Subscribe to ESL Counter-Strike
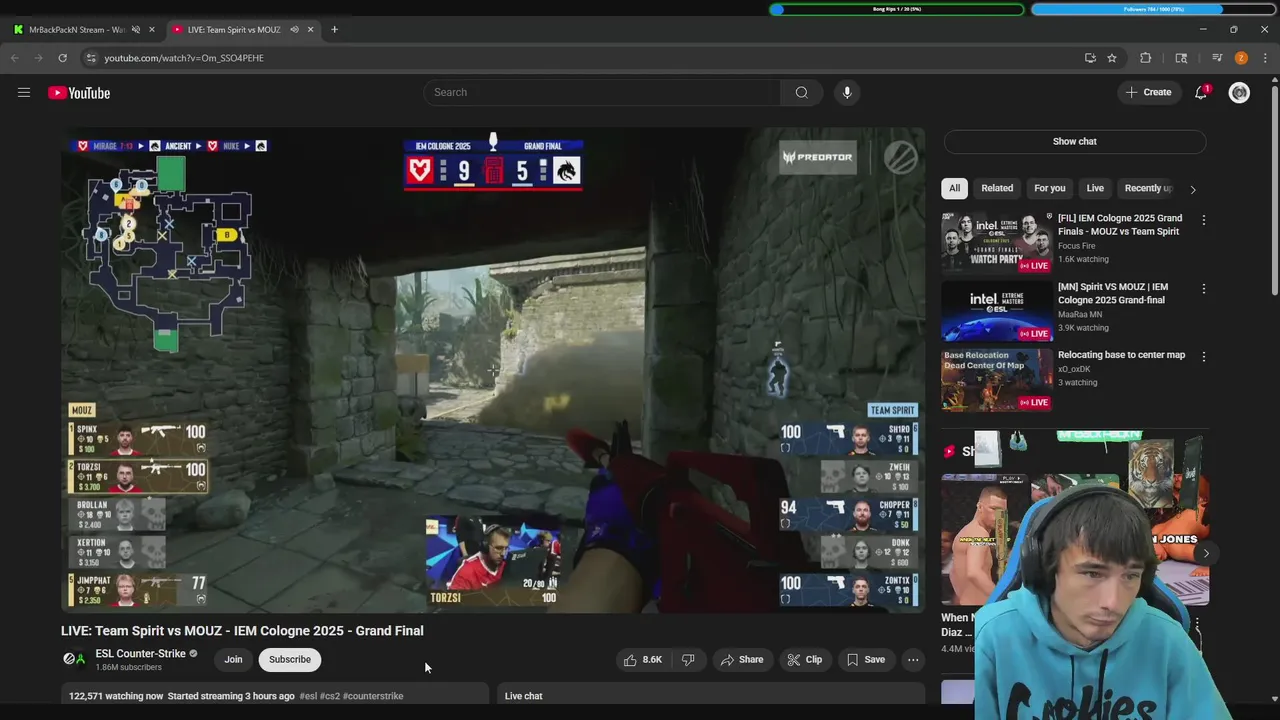 coord(290,659)
